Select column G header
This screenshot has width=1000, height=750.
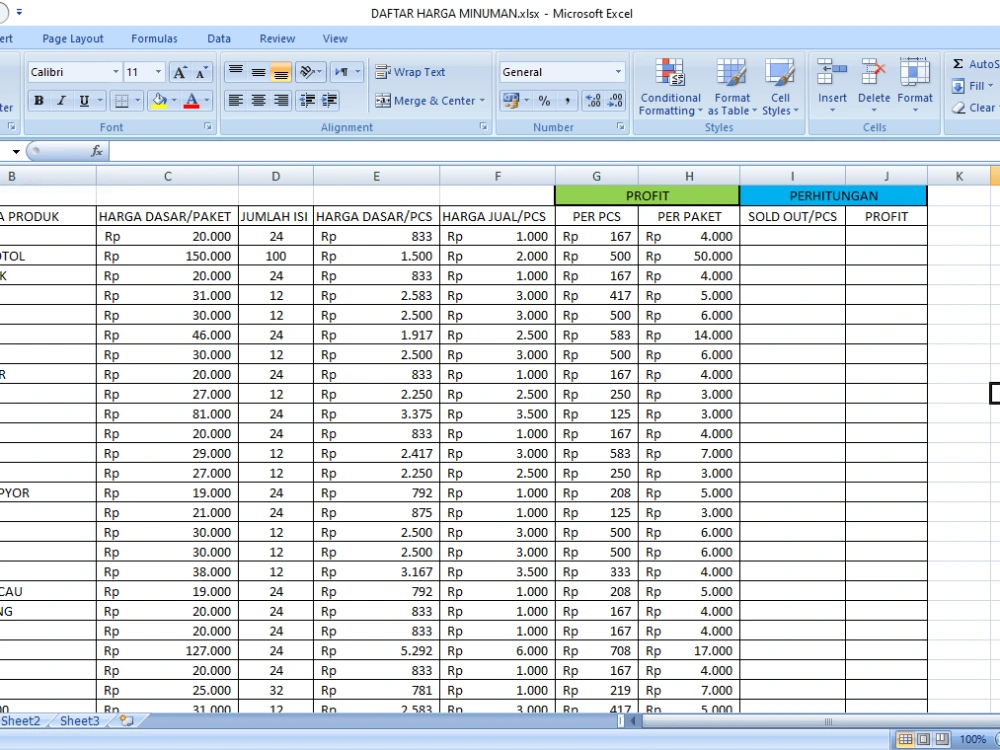pos(596,176)
